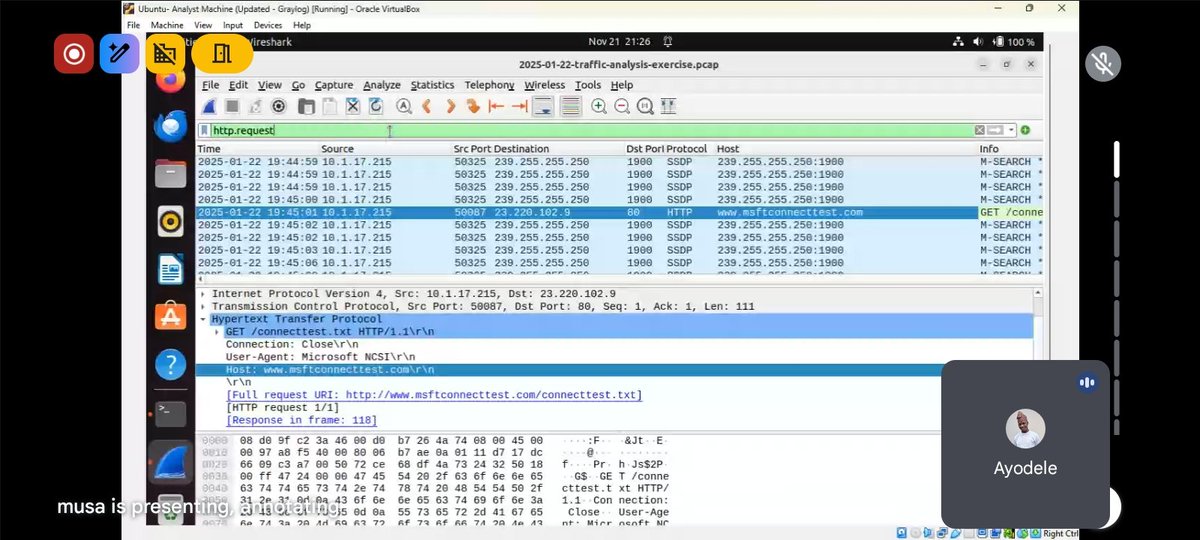
Task: Open VirtualBox Machine menu
Action: [x=167, y=25]
